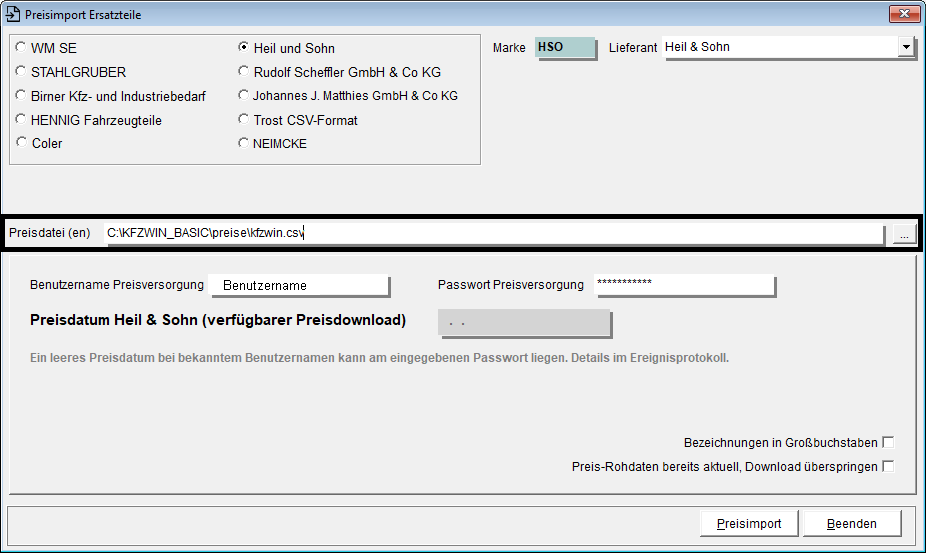Select the WM SE radio button
926x553 pixels.
(x=21, y=47)
